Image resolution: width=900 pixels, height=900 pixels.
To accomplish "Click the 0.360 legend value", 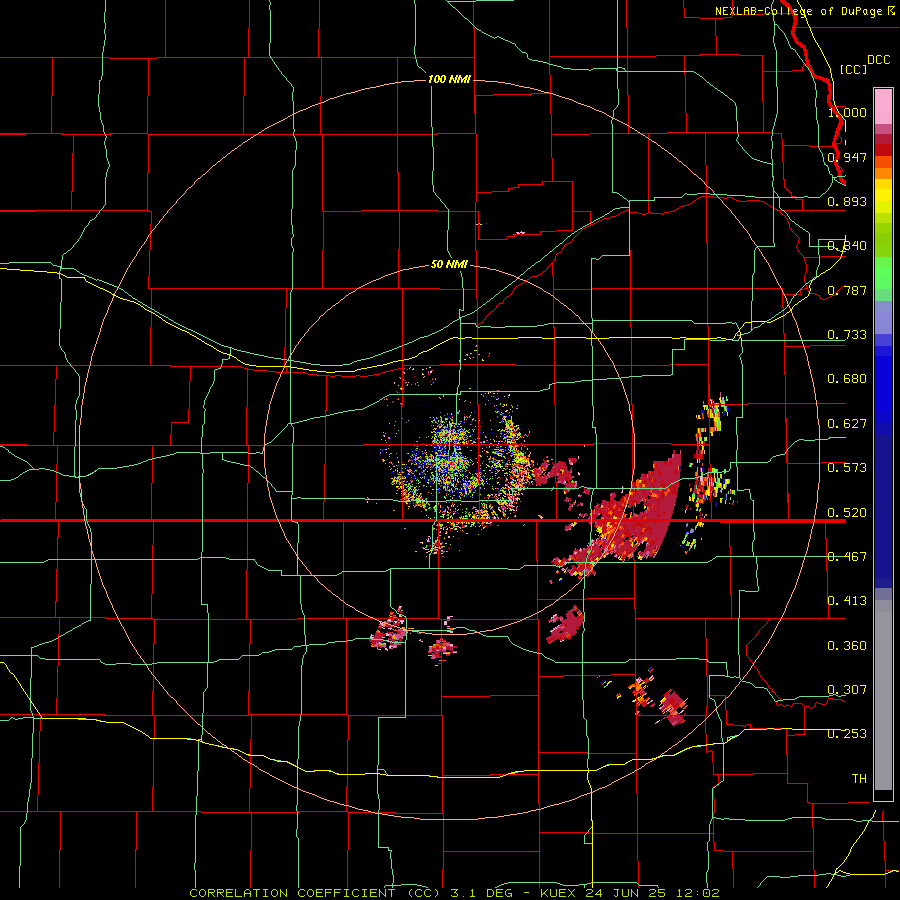I will 847,646.
